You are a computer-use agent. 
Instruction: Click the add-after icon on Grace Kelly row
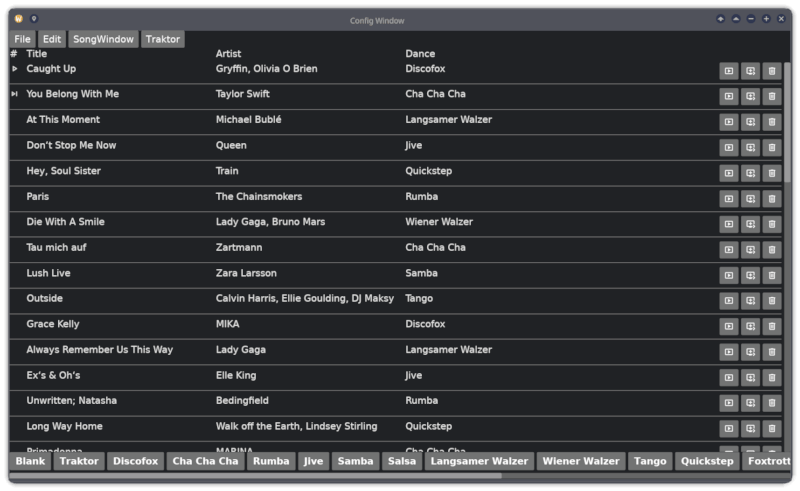[750, 327]
